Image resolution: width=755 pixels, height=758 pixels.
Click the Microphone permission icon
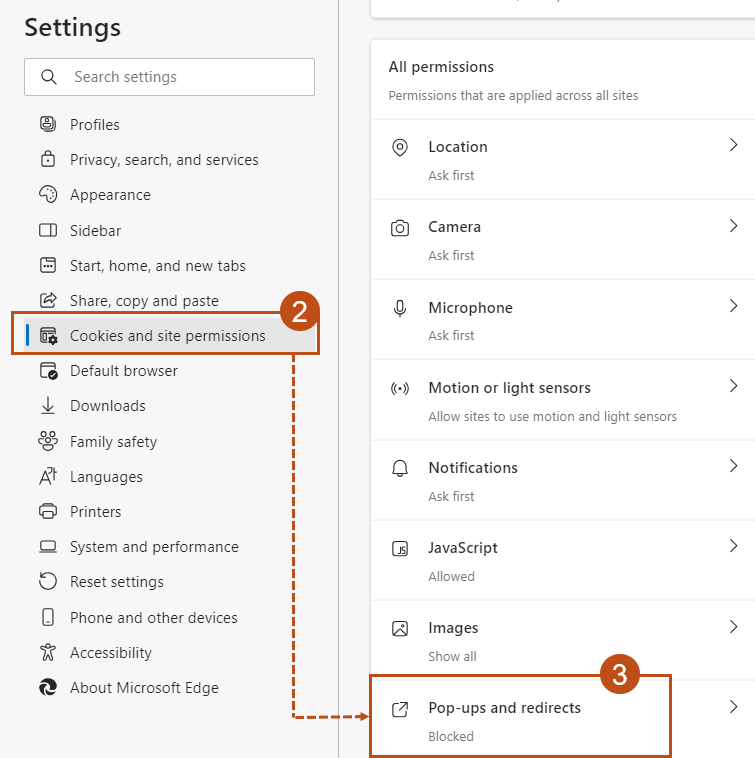point(400,308)
